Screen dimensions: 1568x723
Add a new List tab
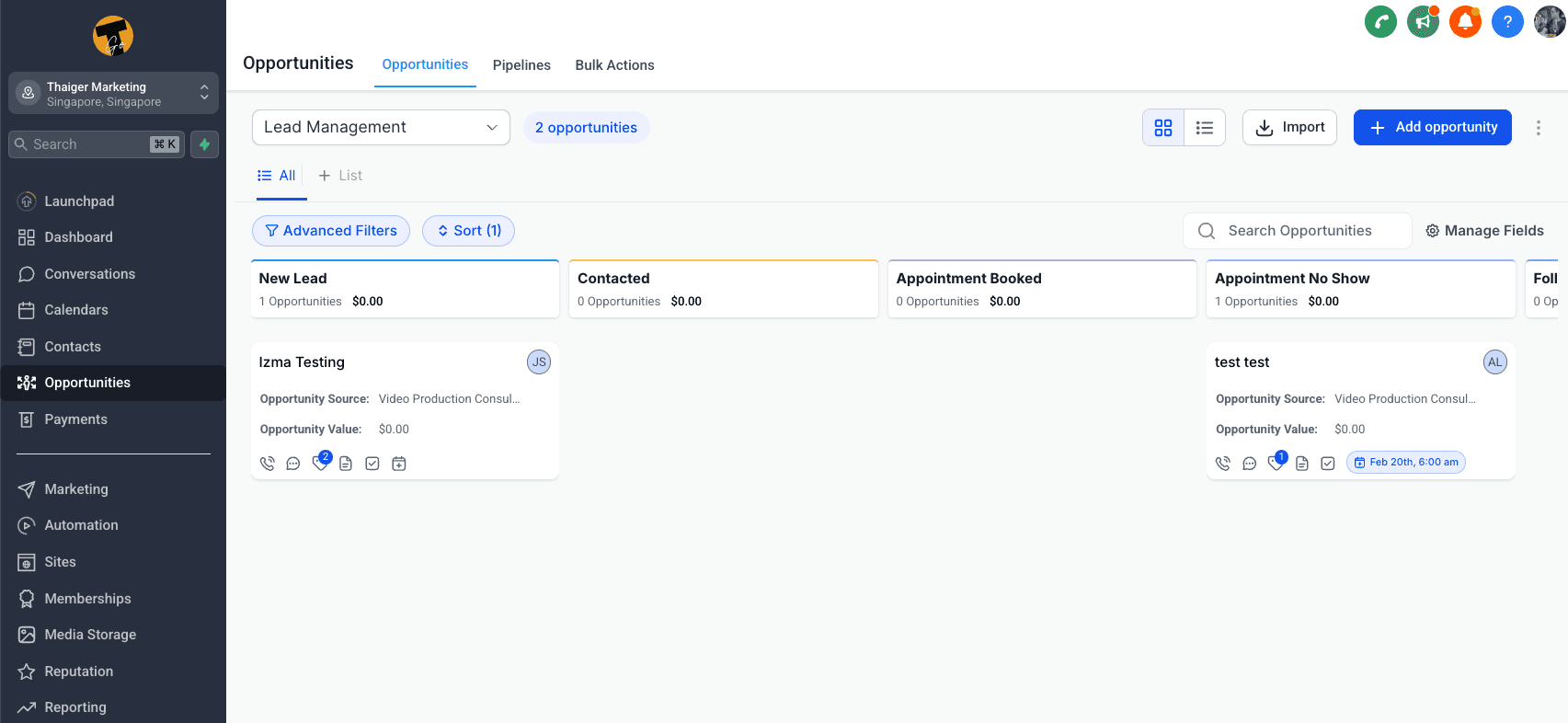(340, 176)
